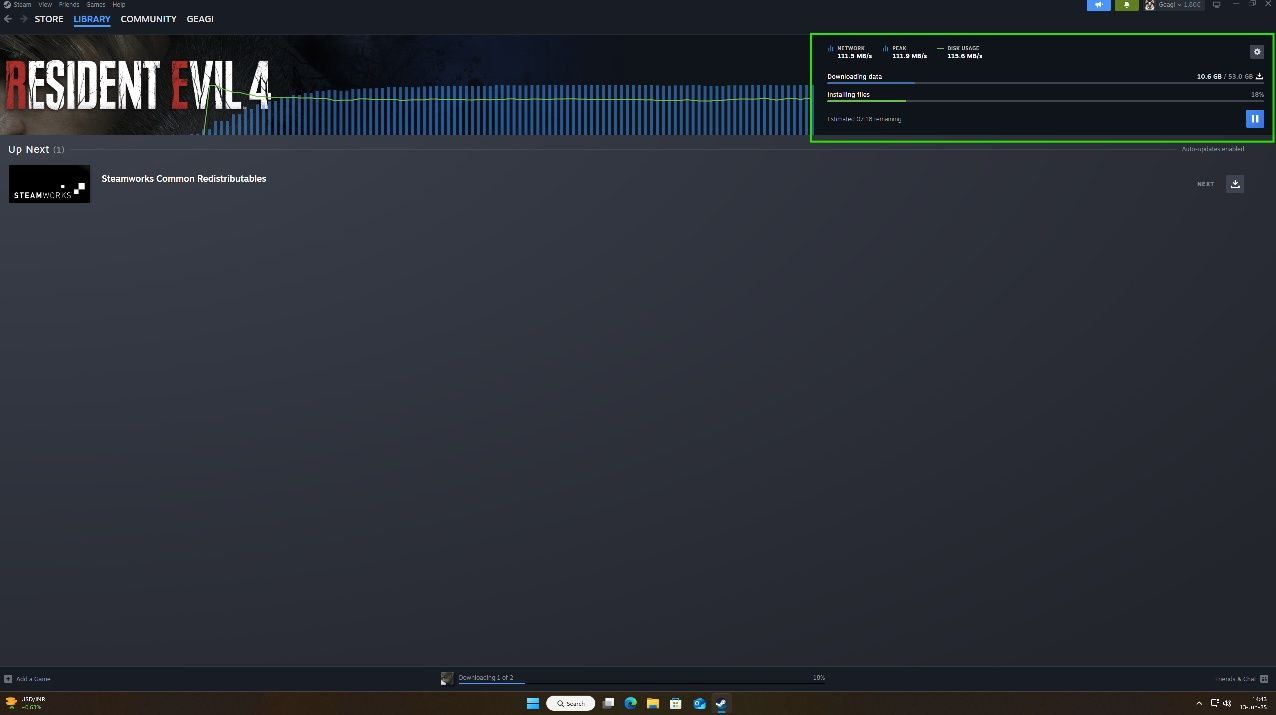Viewport: 1276px width, 715px height.
Task: Click the Up Next heading
Action: pos(36,149)
